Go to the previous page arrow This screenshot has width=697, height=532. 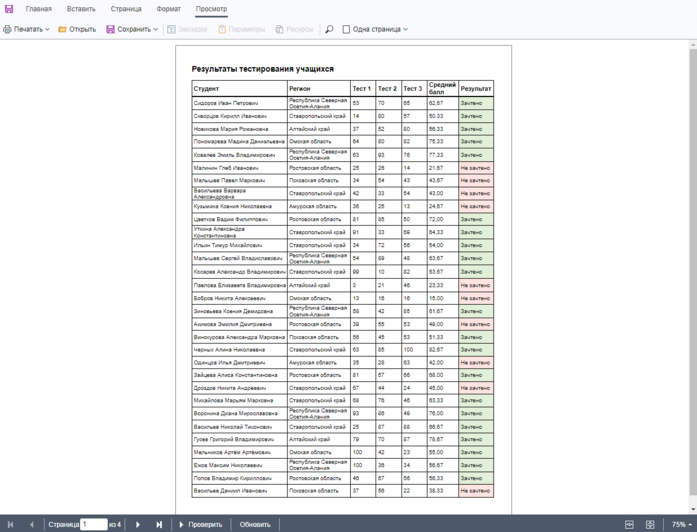tap(31, 524)
